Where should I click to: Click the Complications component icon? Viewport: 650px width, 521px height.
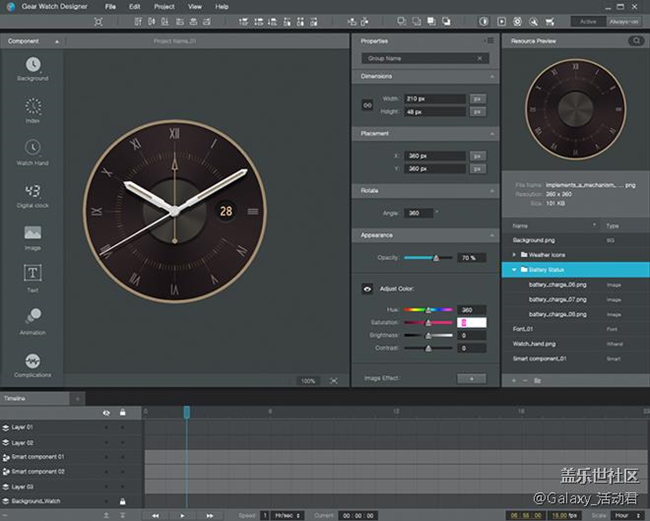click(32, 360)
